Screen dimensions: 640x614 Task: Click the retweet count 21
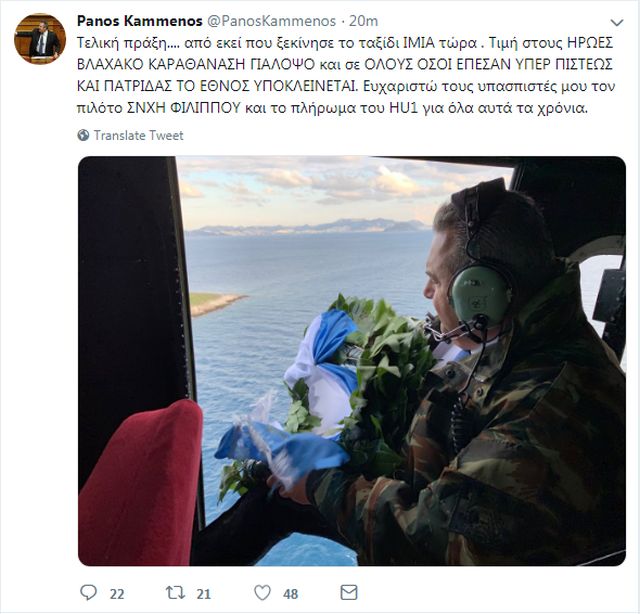tap(204, 594)
